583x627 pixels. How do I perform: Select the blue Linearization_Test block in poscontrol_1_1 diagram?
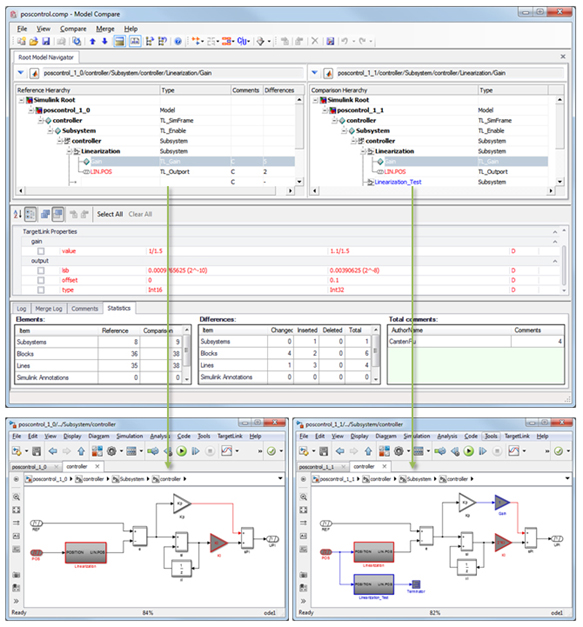click(373, 585)
